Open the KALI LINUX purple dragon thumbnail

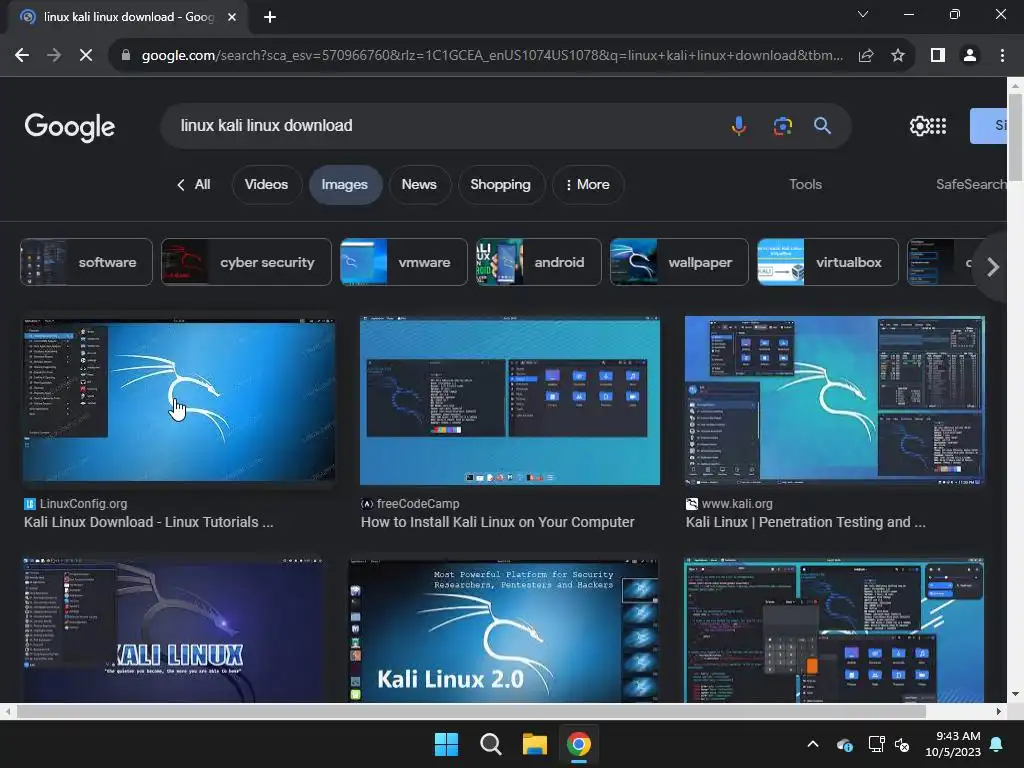(x=174, y=630)
